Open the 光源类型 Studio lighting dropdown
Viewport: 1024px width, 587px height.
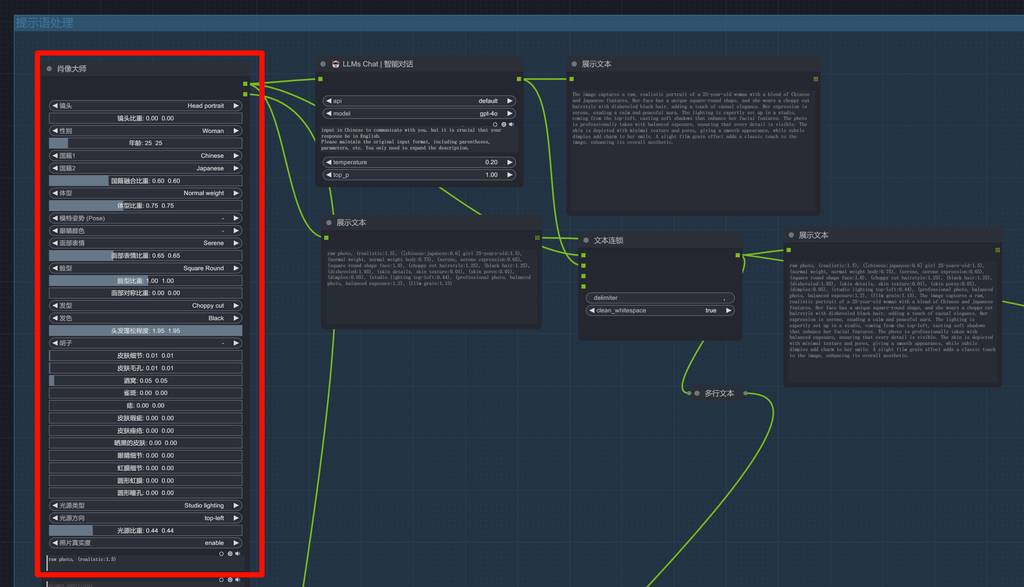[x=146, y=506]
